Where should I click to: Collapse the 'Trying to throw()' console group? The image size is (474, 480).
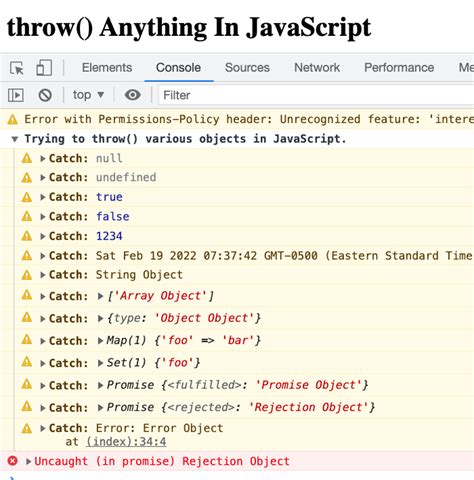[14, 139]
